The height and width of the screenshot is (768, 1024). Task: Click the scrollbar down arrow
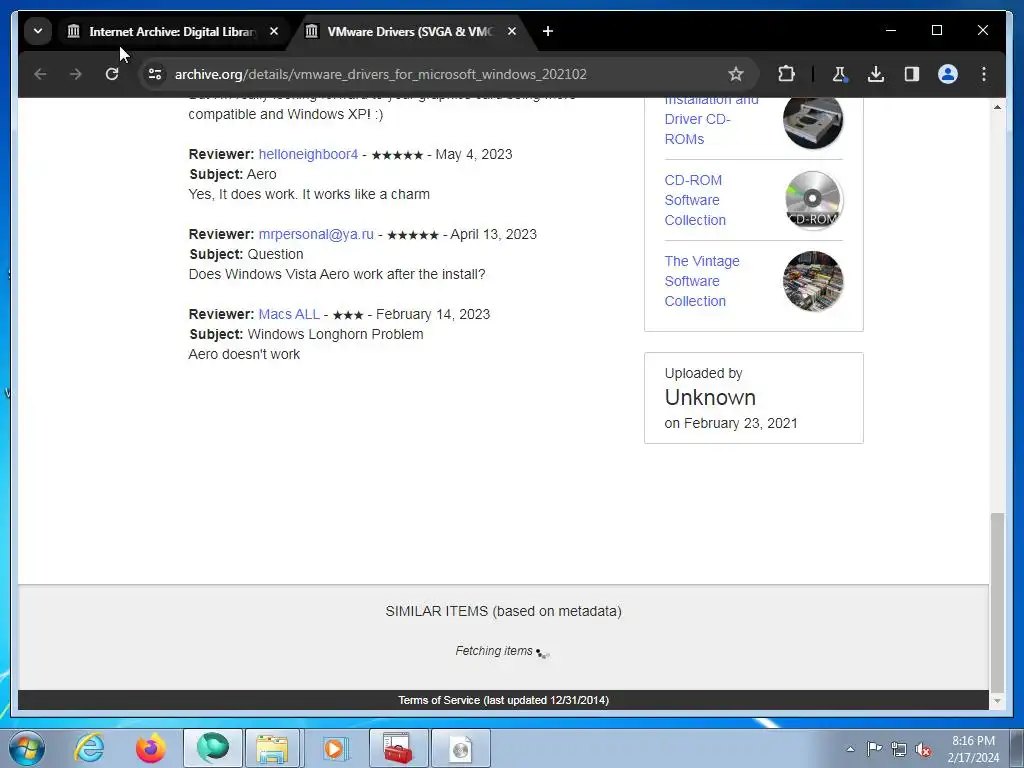coord(997,701)
